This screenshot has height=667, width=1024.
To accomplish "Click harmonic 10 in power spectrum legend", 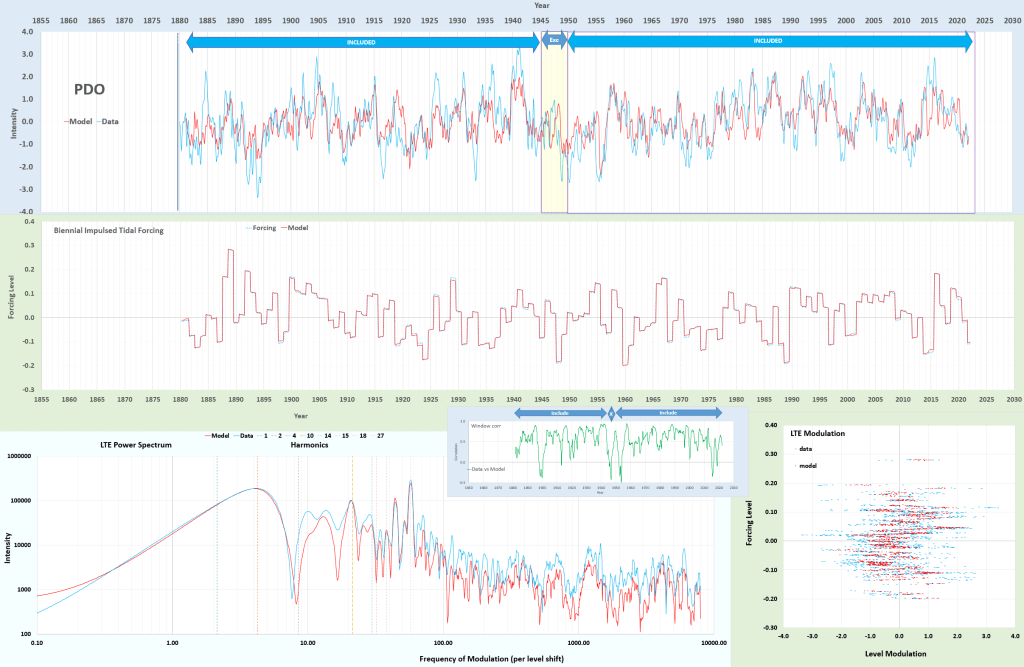I will 310,437.
